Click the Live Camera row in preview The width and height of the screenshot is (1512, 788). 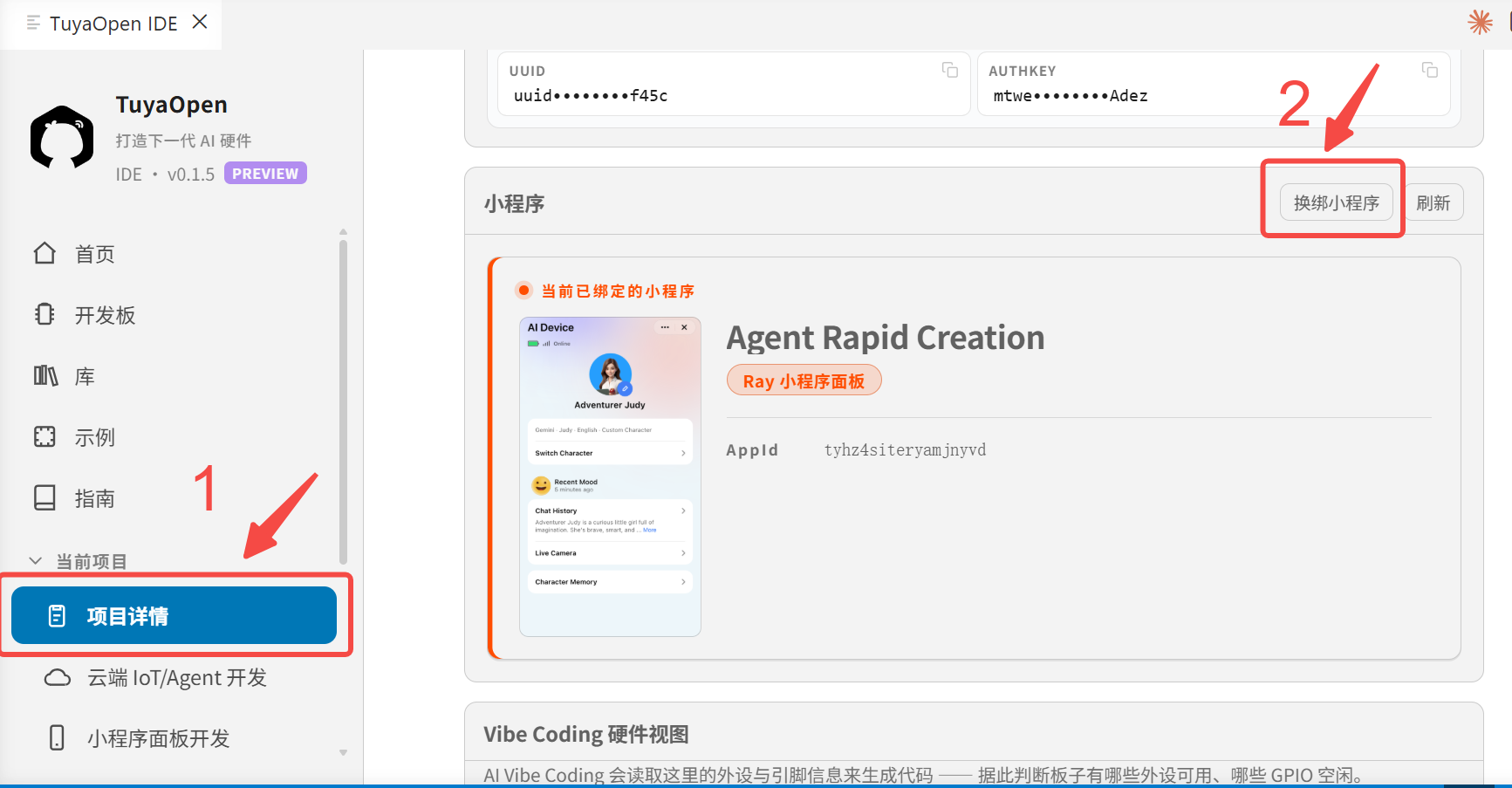pos(610,552)
